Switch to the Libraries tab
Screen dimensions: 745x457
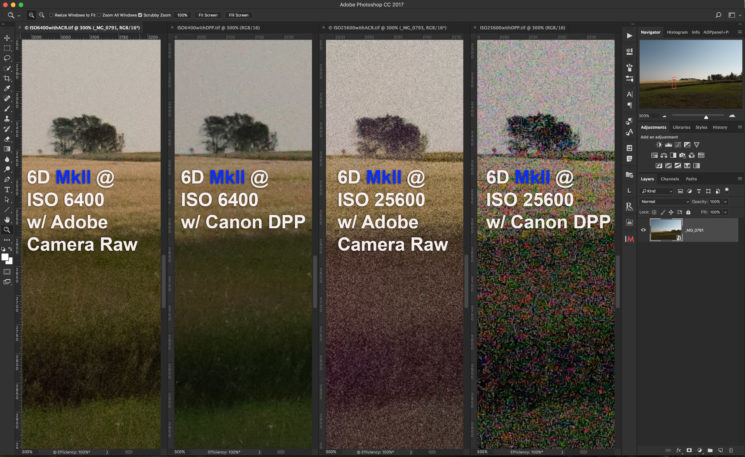(x=681, y=127)
